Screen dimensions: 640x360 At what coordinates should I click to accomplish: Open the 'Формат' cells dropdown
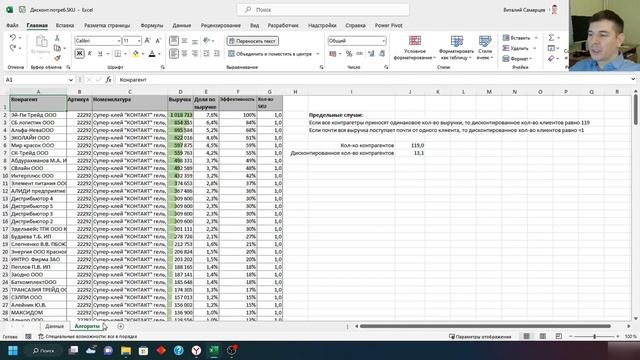pyautogui.click(x=517, y=59)
